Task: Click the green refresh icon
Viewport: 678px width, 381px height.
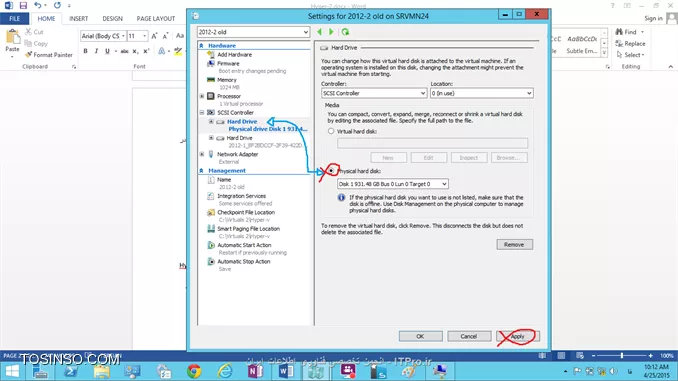Action: (x=345, y=32)
